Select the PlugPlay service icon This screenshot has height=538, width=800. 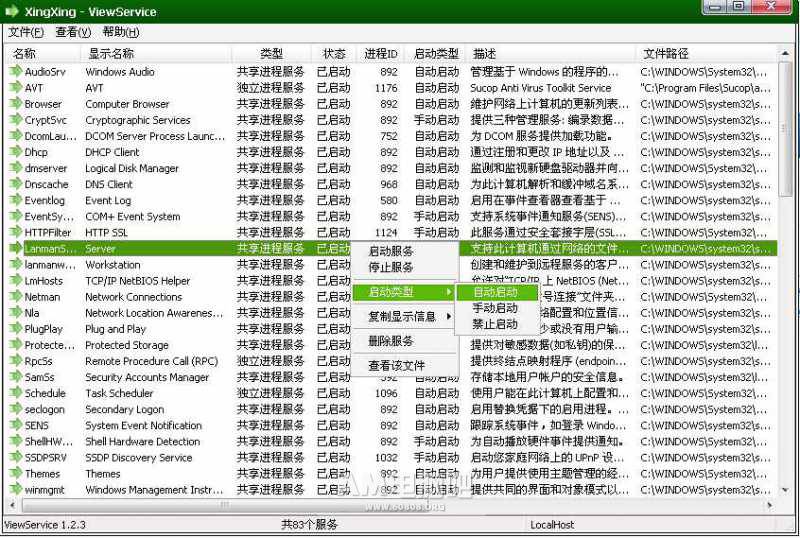pyautogui.click(x=16, y=329)
